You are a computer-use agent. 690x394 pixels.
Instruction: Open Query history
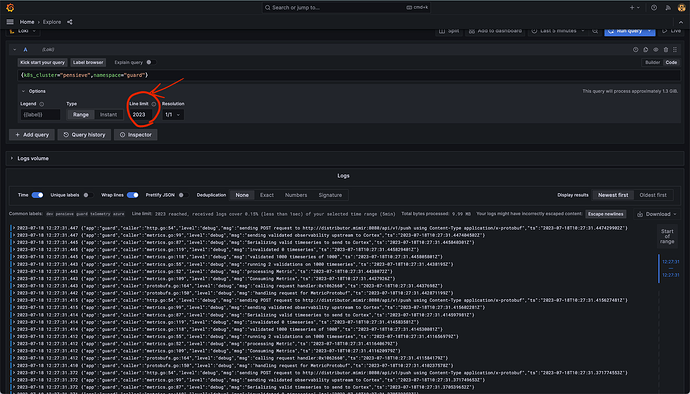[84, 135]
